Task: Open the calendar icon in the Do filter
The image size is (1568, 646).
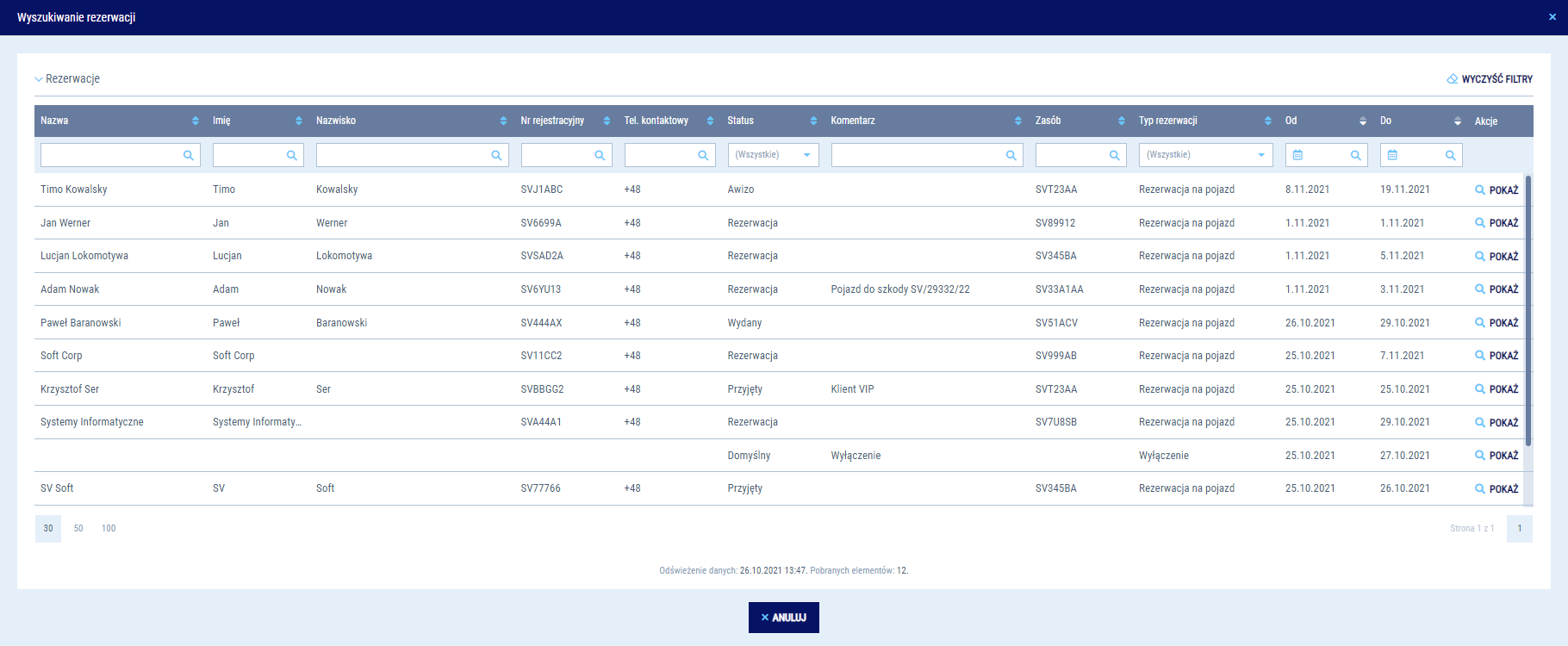Action: 1392,155
